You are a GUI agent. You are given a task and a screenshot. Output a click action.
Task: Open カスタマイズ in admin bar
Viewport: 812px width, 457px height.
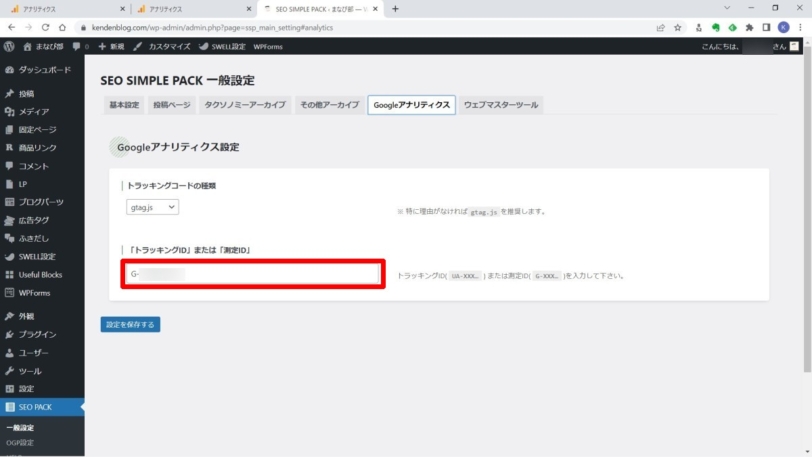(x=162, y=47)
